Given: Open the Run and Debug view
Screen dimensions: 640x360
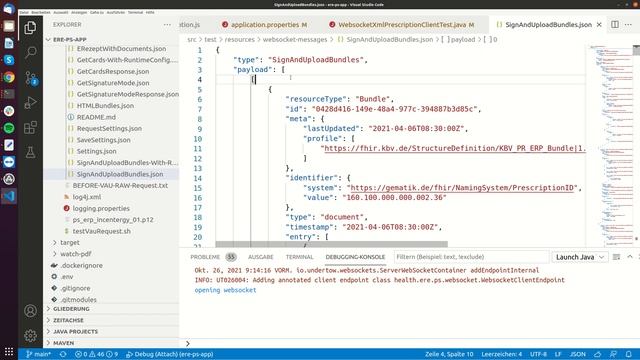Looking at the screenshot, I should coord(30,102).
